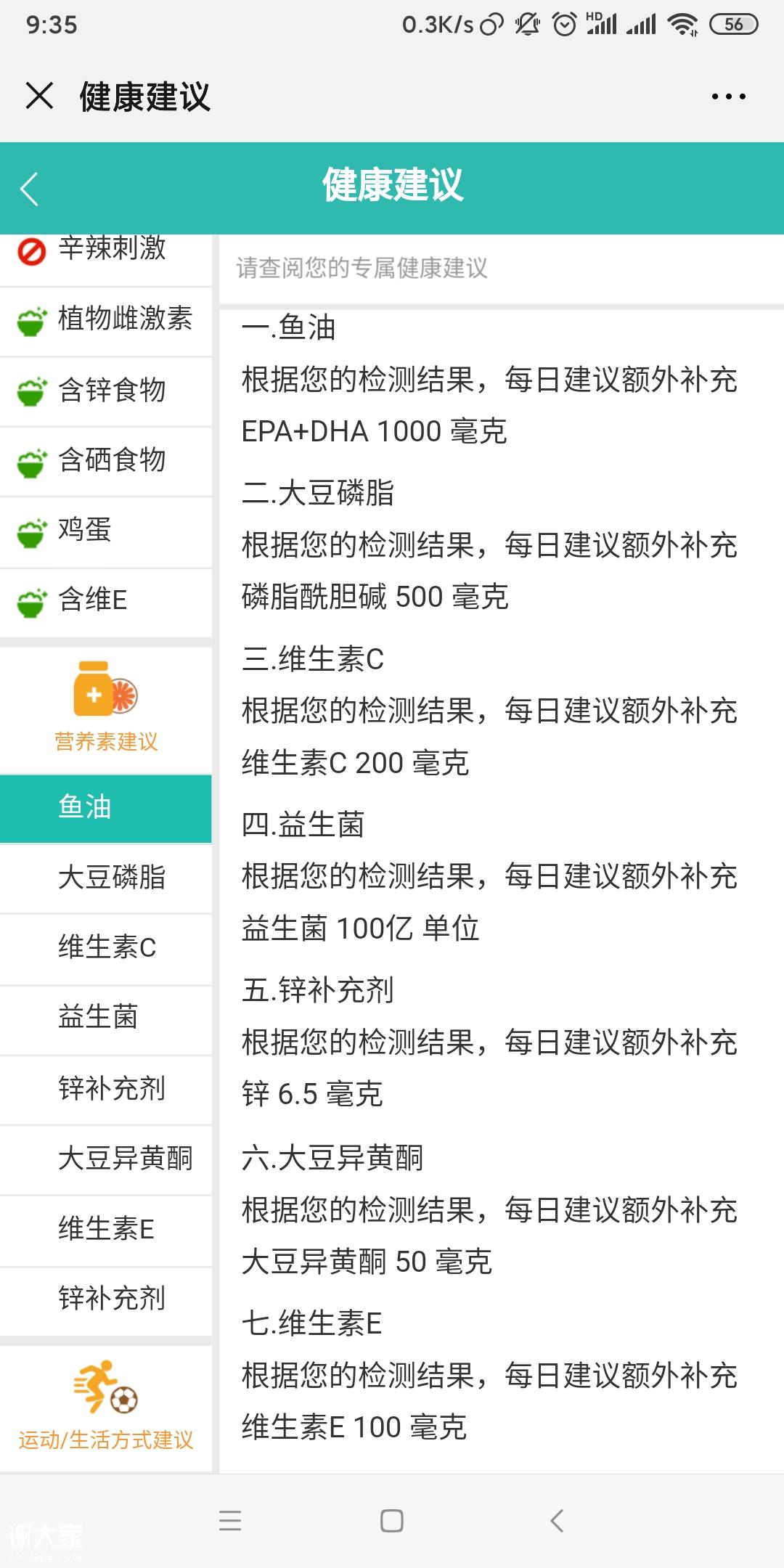Tap the 营养素建议 supplement bottle icon
784x1568 pixels.
[x=105, y=688]
